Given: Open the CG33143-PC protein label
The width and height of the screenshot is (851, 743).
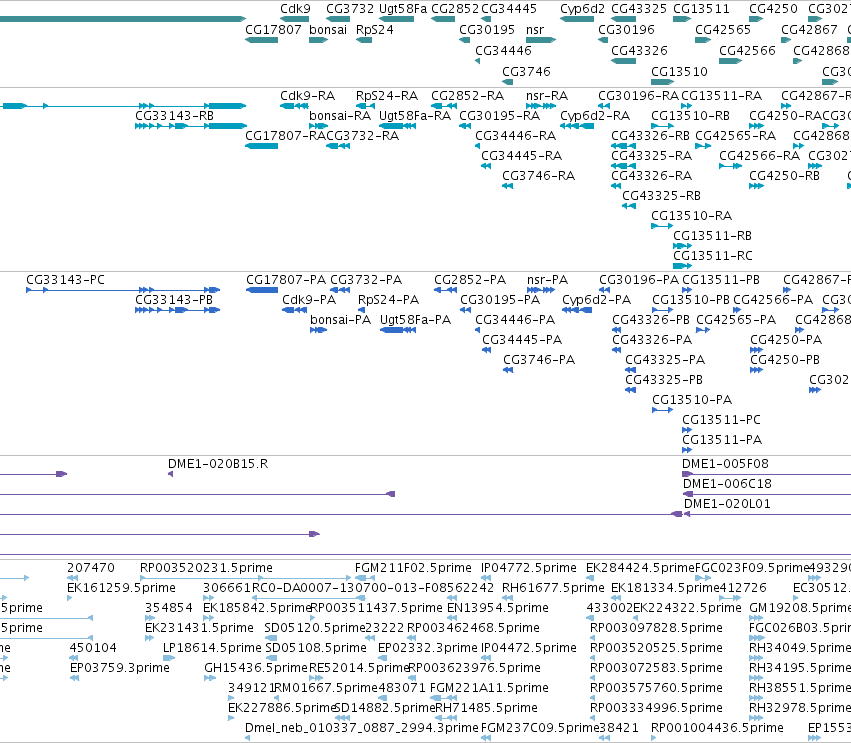Looking at the screenshot, I should point(65,280).
